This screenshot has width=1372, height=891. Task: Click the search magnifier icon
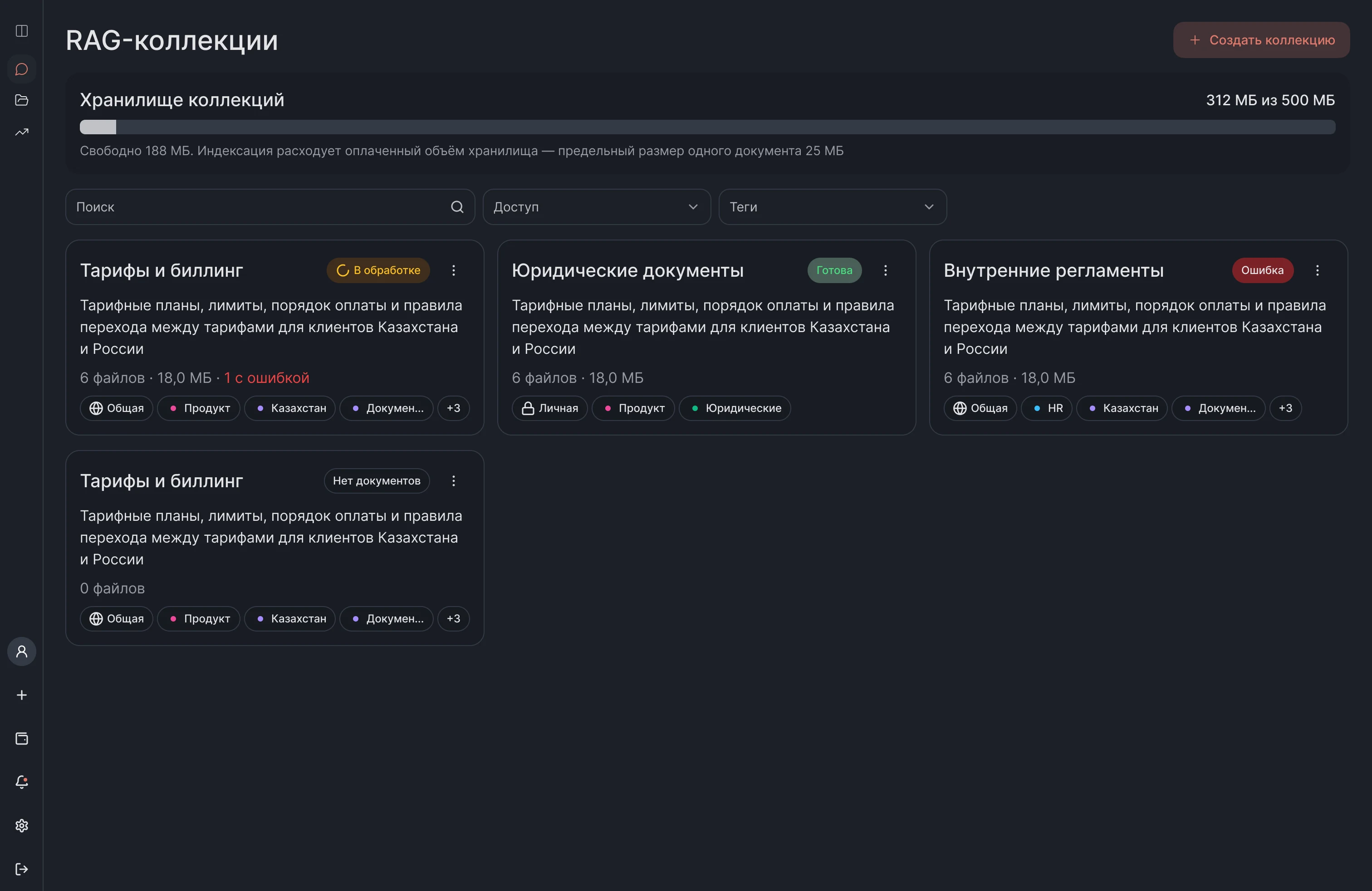coord(457,207)
